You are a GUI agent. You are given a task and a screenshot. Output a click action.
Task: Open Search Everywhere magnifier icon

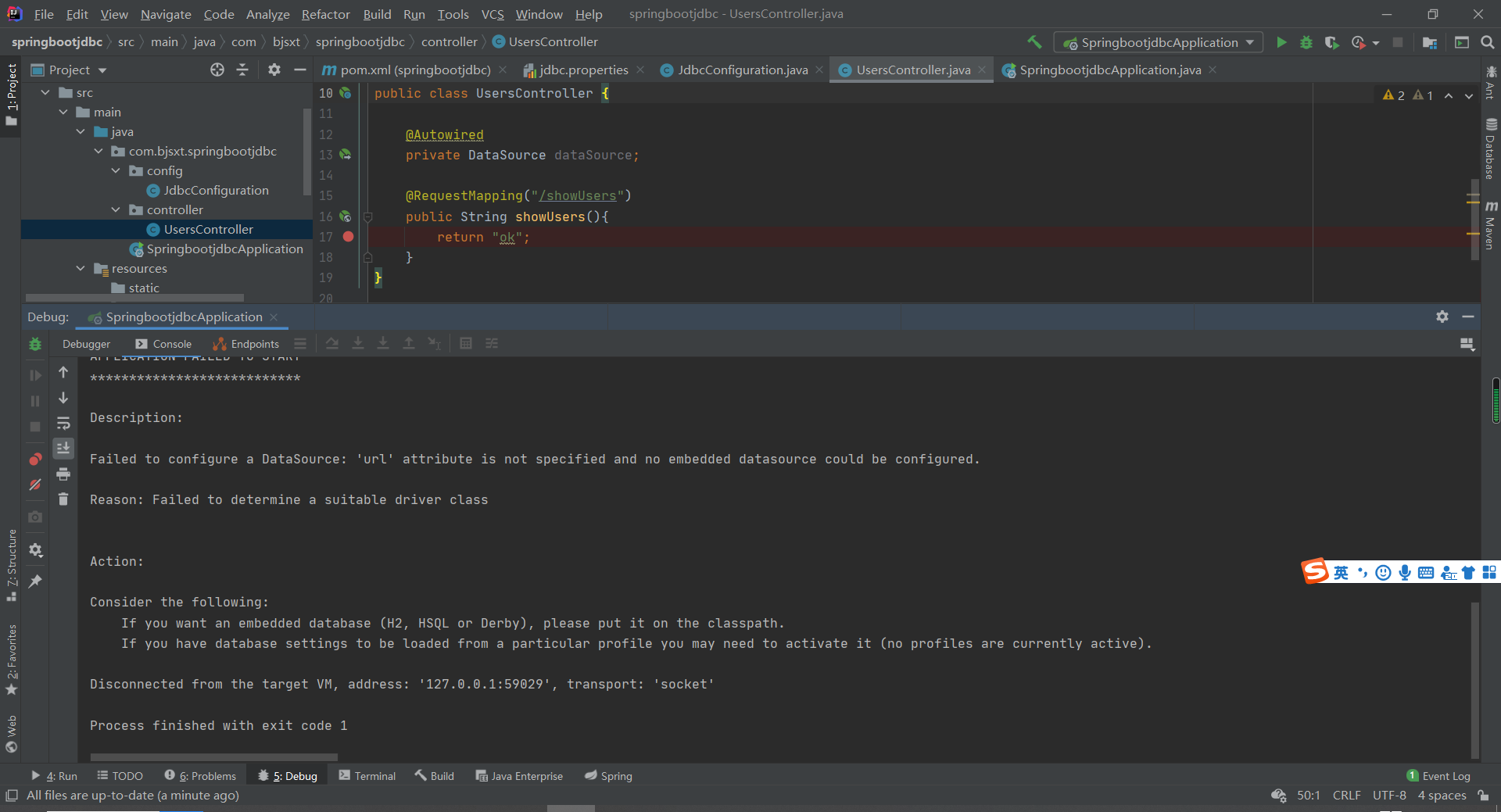click(x=1488, y=42)
